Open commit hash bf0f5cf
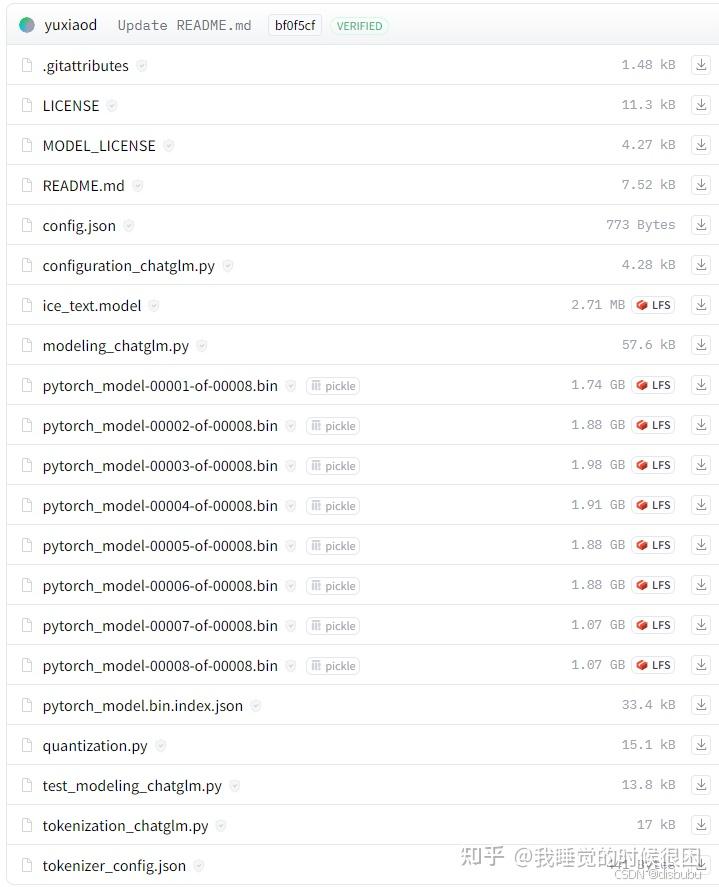Viewport: 719px width, 887px height. (295, 25)
